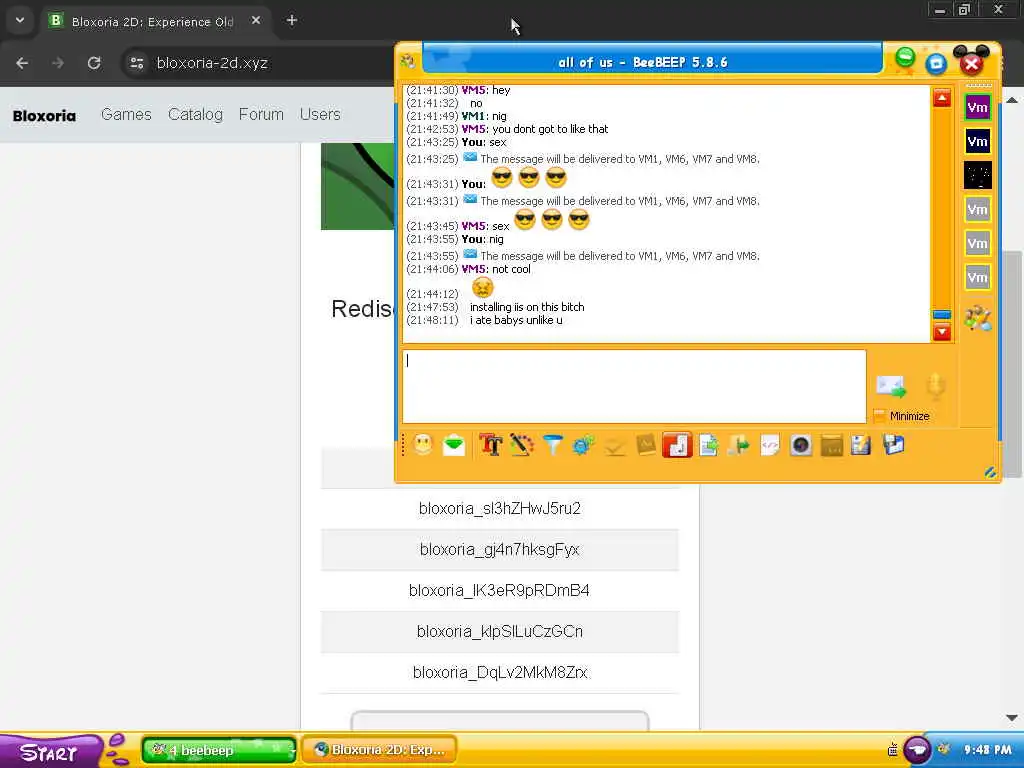Toggle the spell check checkmark icon
Image resolution: width=1024 pixels, height=768 pixels.
[615, 445]
